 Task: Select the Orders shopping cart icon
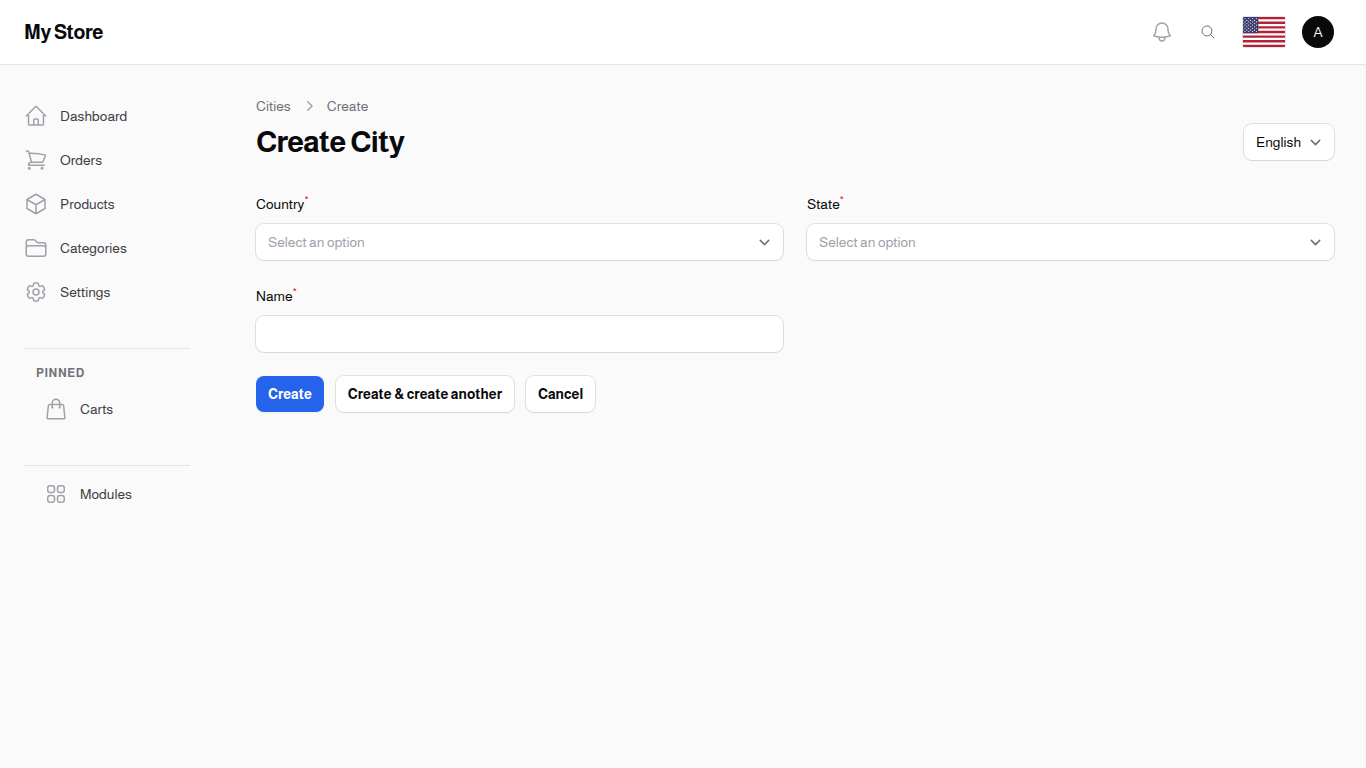pos(36,160)
